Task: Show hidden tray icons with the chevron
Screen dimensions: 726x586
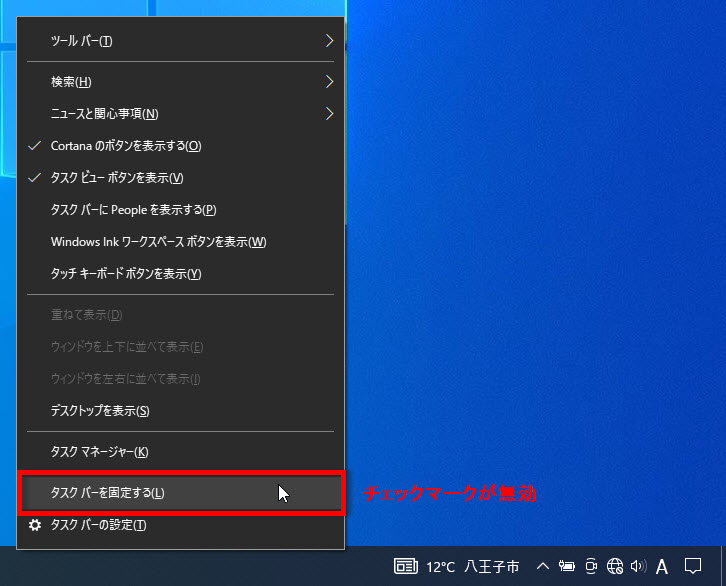Action: 543,567
